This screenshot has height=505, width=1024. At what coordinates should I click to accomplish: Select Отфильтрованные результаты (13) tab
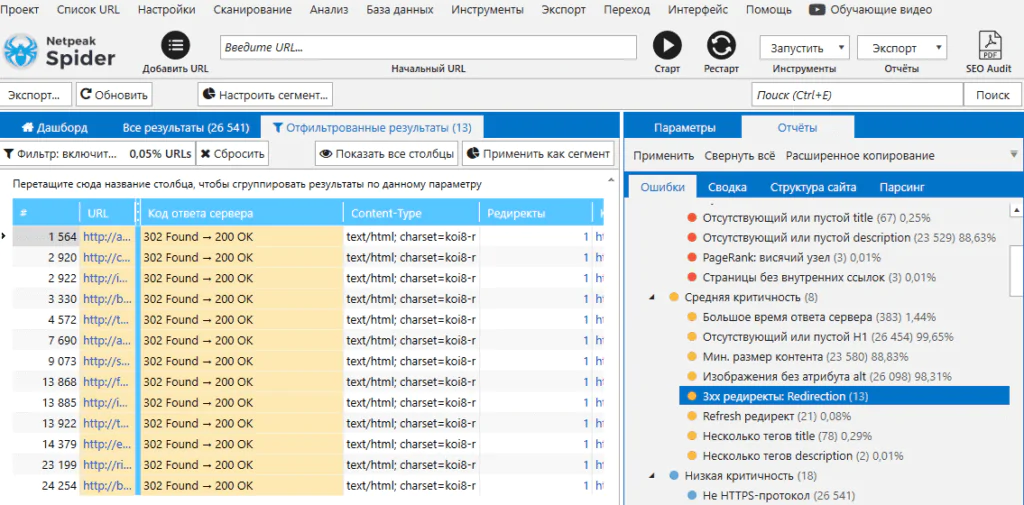[x=372, y=127]
